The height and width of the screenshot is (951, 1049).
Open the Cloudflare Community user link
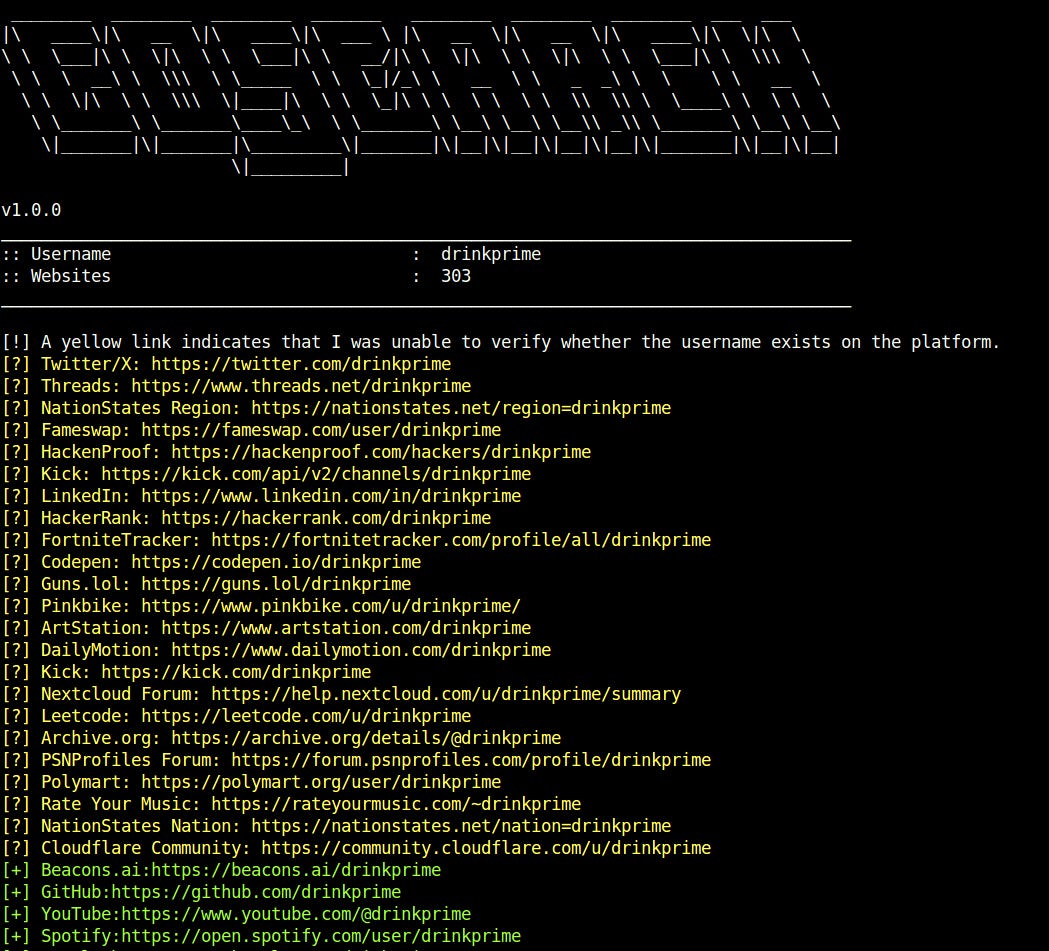486,849
